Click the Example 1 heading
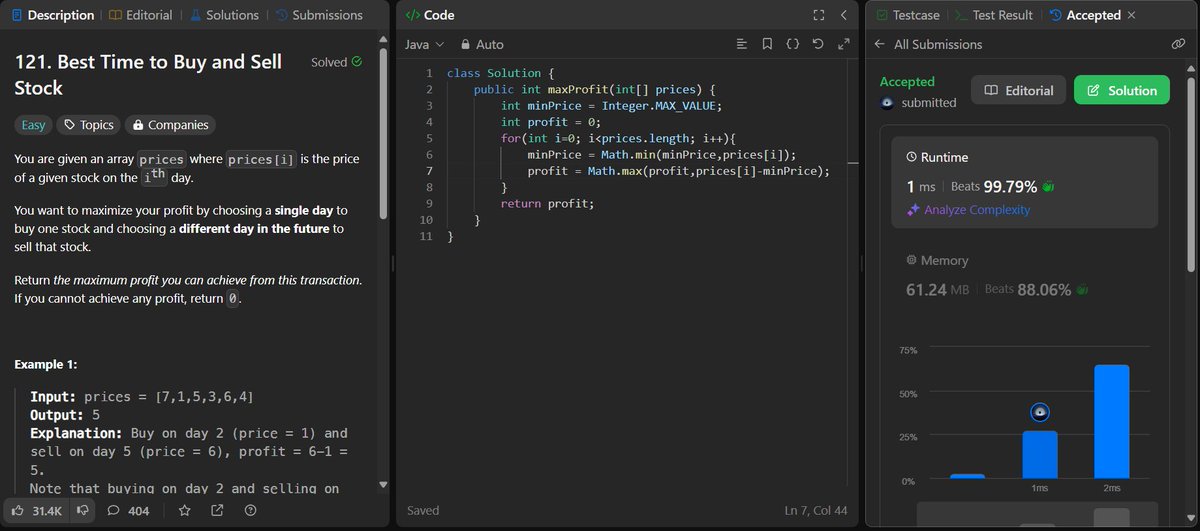Screen dimensions: 1200x531 [46, 364]
